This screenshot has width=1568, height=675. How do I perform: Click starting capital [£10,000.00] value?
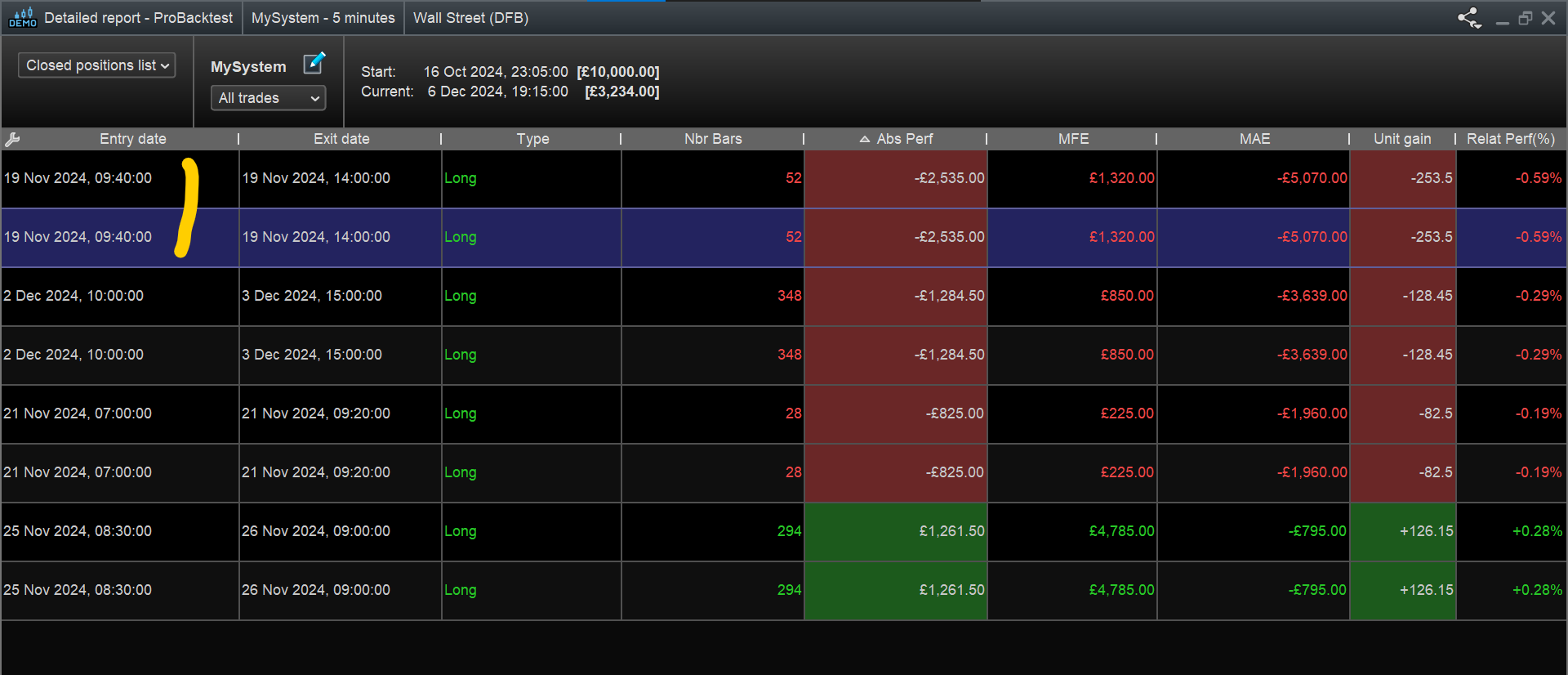[618, 72]
